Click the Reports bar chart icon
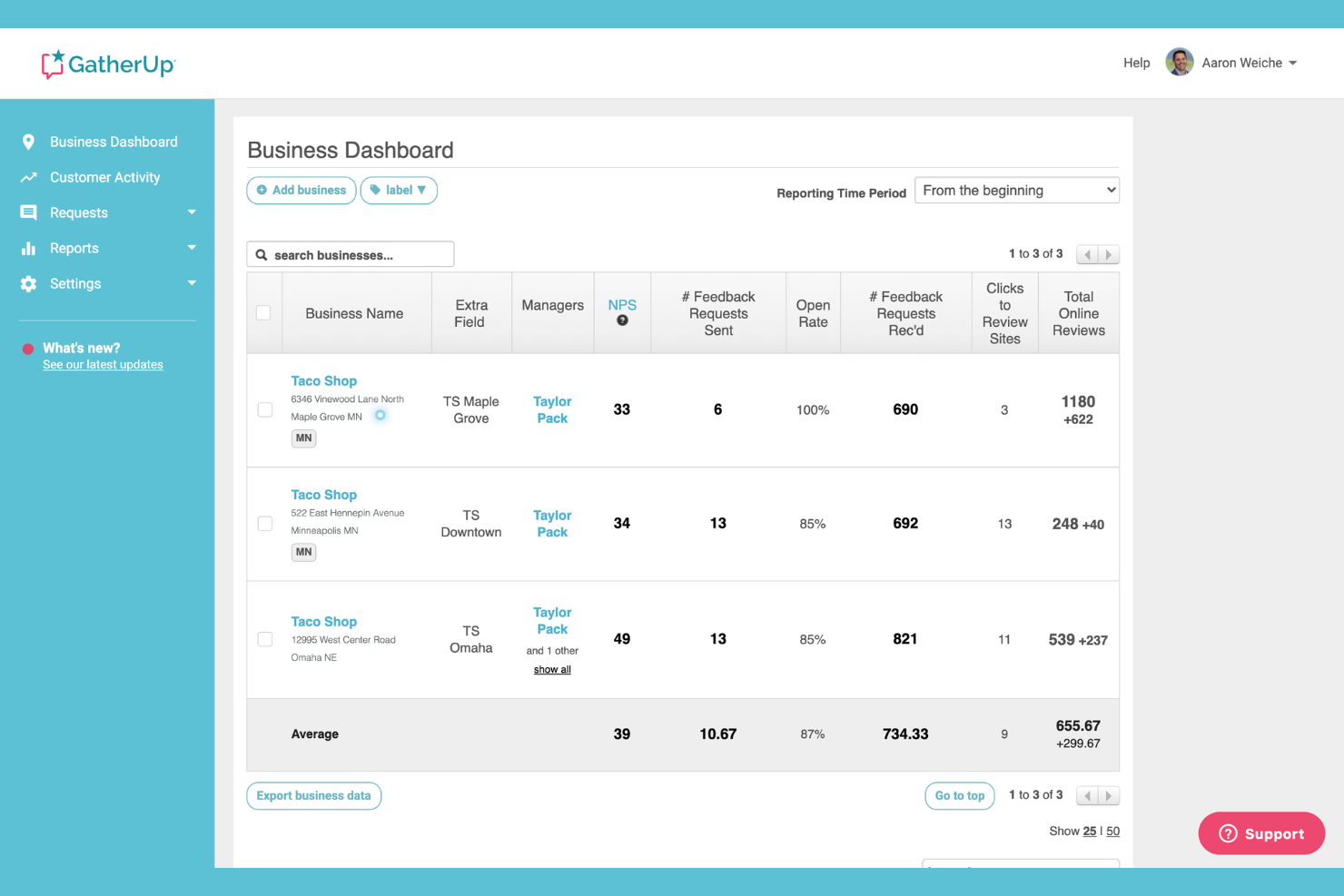The height and width of the screenshot is (896, 1344). click(28, 248)
